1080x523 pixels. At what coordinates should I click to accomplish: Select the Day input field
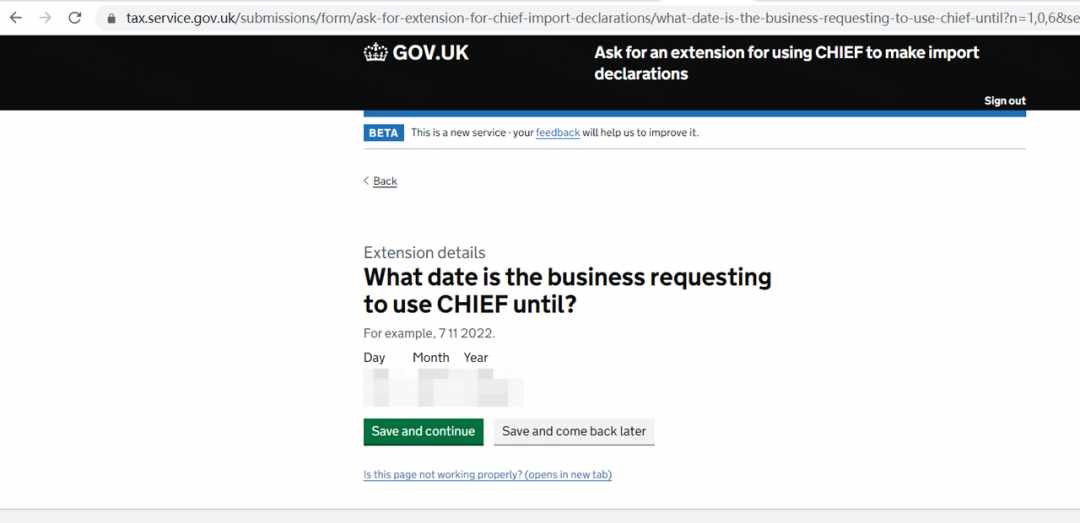[382, 388]
